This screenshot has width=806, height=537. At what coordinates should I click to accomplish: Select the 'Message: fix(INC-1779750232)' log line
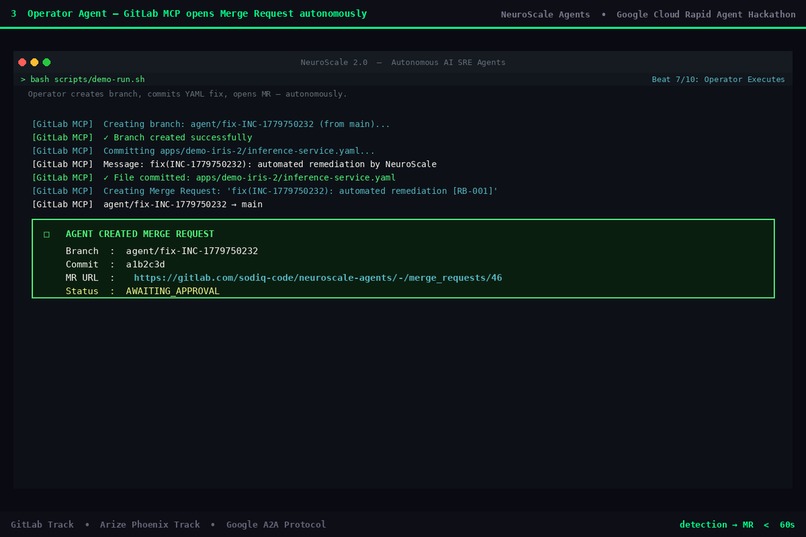coord(234,164)
